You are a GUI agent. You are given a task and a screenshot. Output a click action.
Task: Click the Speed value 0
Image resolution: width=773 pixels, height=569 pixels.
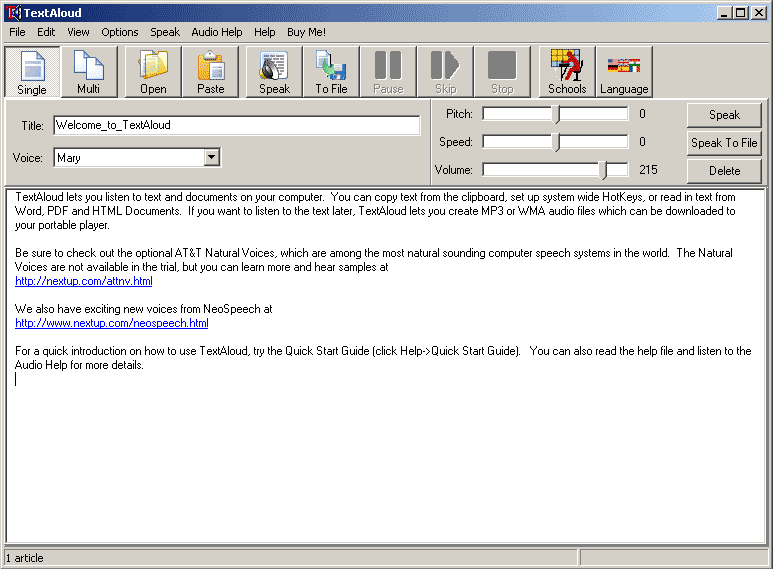tap(642, 142)
